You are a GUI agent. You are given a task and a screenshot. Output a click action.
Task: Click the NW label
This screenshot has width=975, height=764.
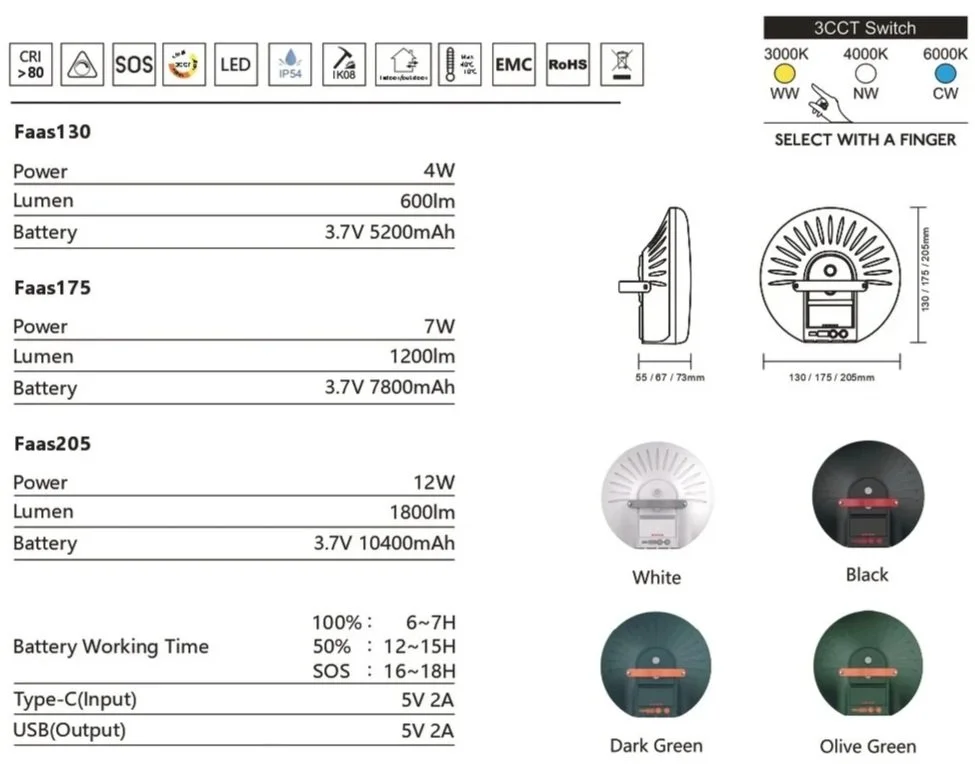click(x=866, y=94)
